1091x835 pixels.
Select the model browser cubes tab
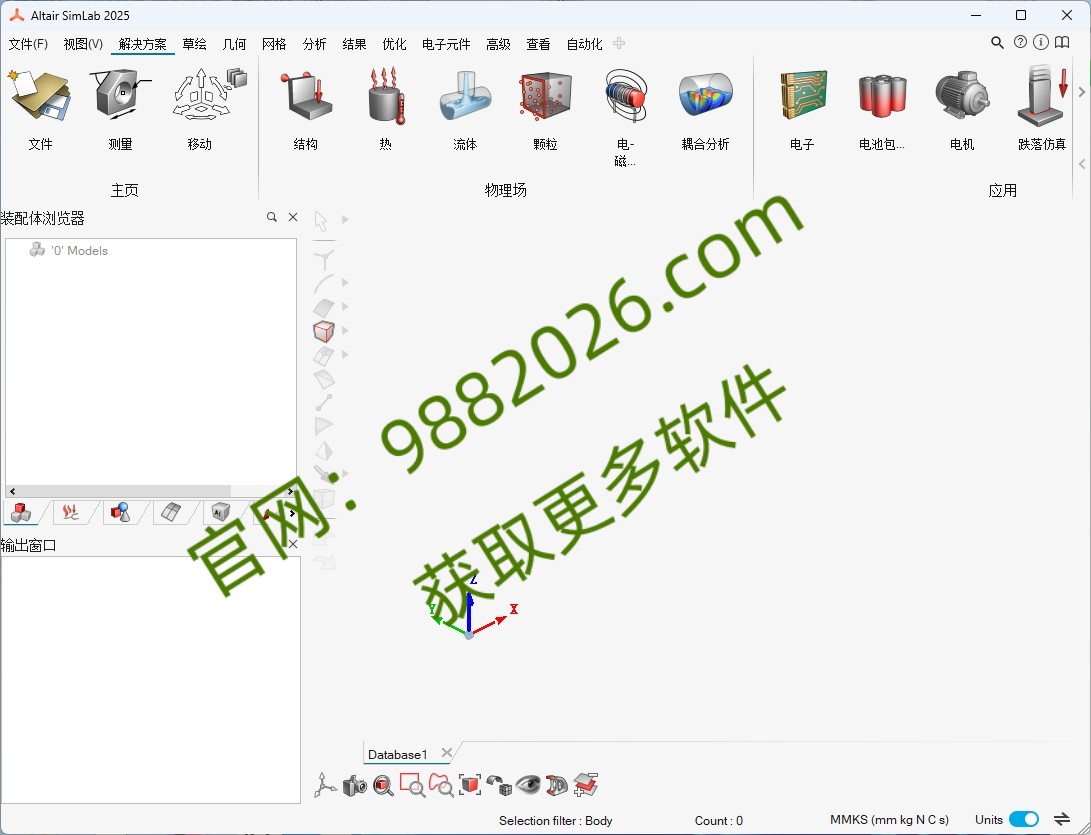tap(22, 513)
